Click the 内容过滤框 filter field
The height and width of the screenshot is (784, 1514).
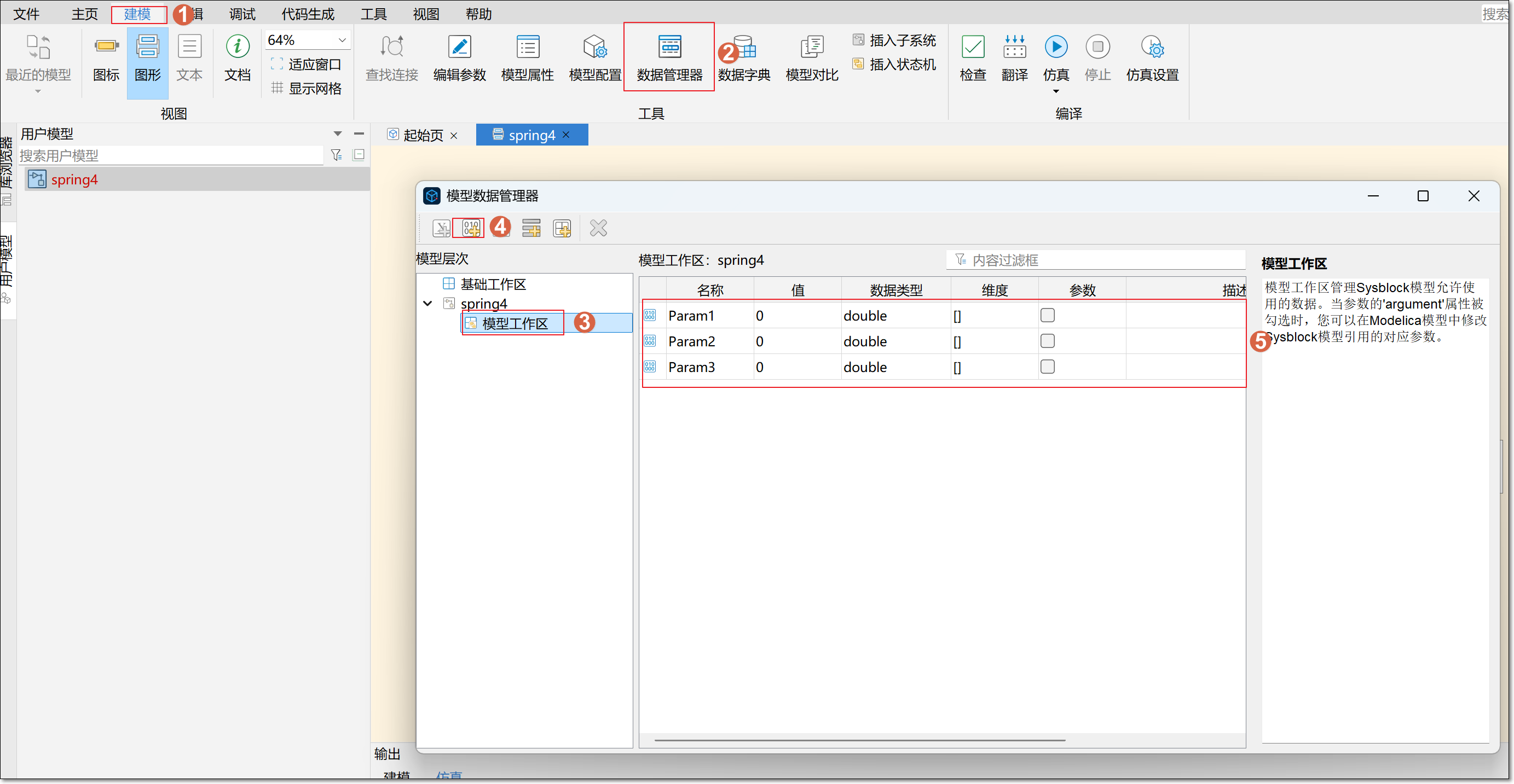tap(1096, 259)
